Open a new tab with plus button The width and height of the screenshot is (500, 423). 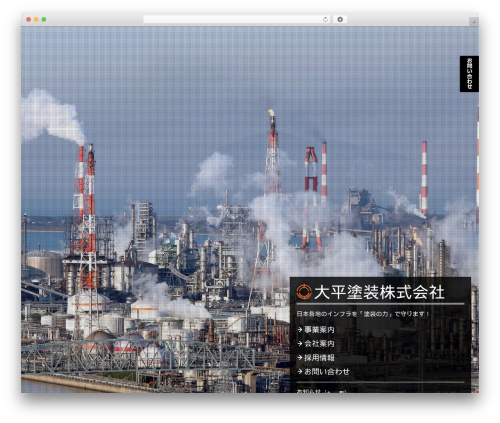[474, 22]
